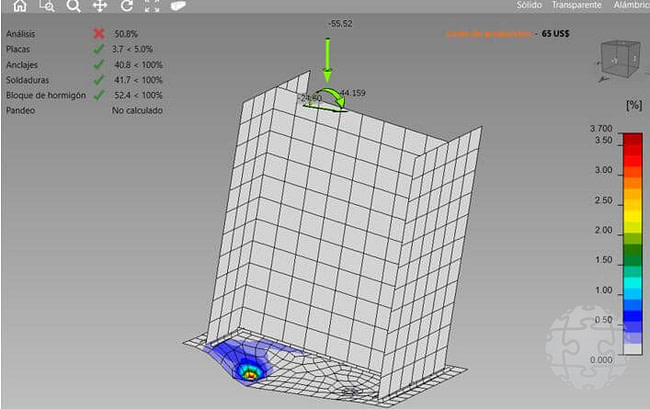This screenshot has height=409, width=650.
Task: Switch to Alámbrico wireframe mode
Action: pos(630,5)
